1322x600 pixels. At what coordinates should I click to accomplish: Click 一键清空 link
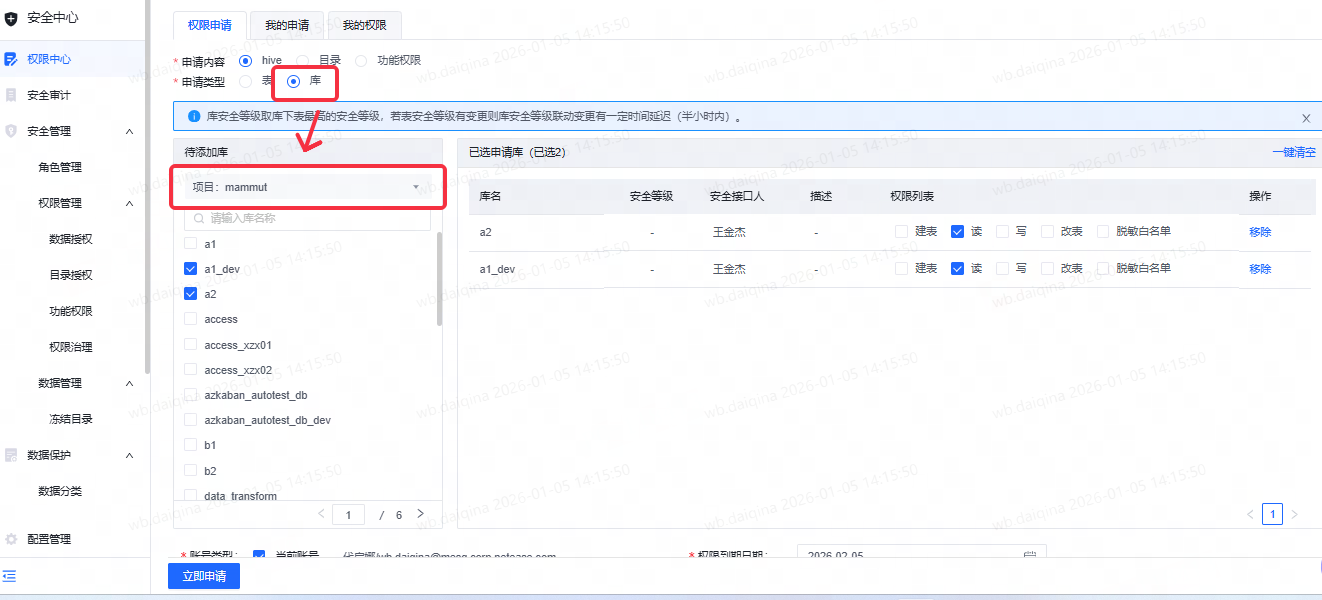pos(1293,153)
